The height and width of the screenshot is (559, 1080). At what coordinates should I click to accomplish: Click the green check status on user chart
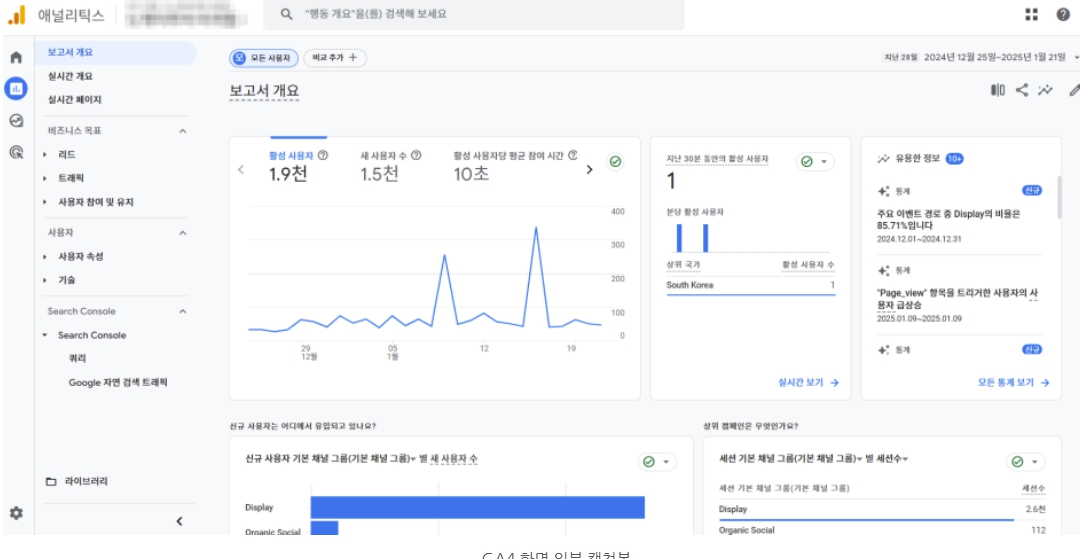coord(615,161)
